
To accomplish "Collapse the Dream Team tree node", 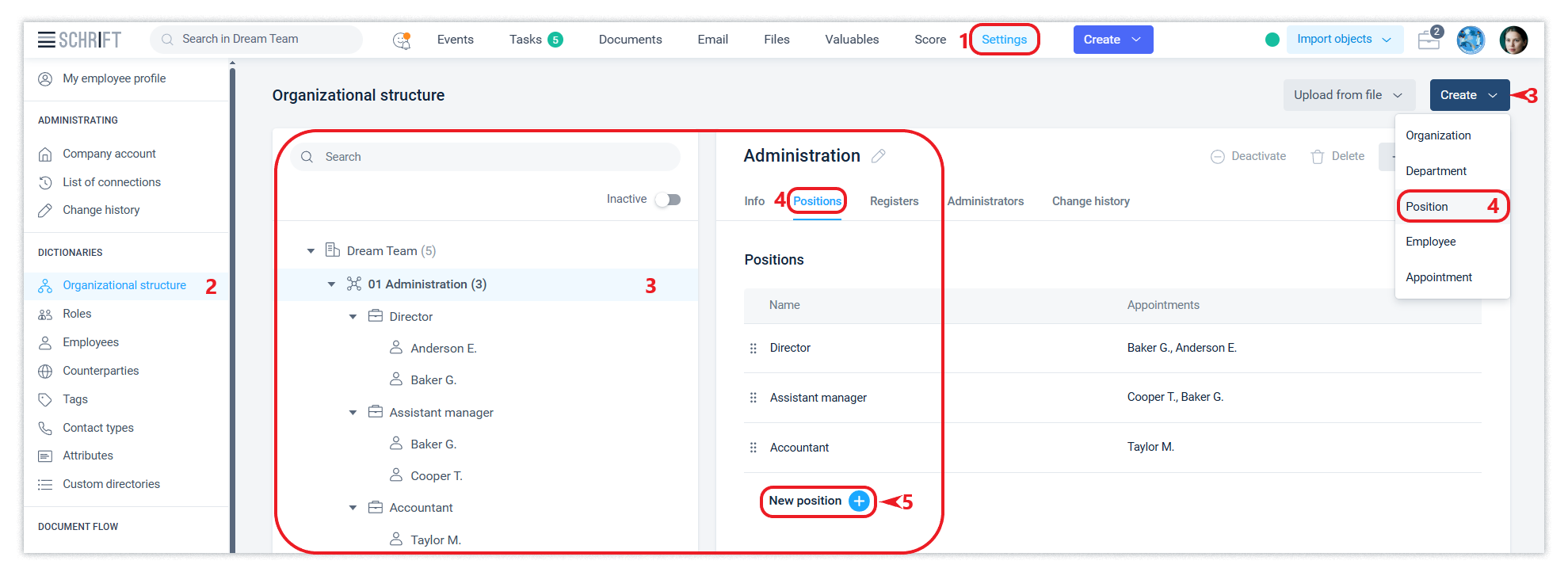I will coord(311,251).
